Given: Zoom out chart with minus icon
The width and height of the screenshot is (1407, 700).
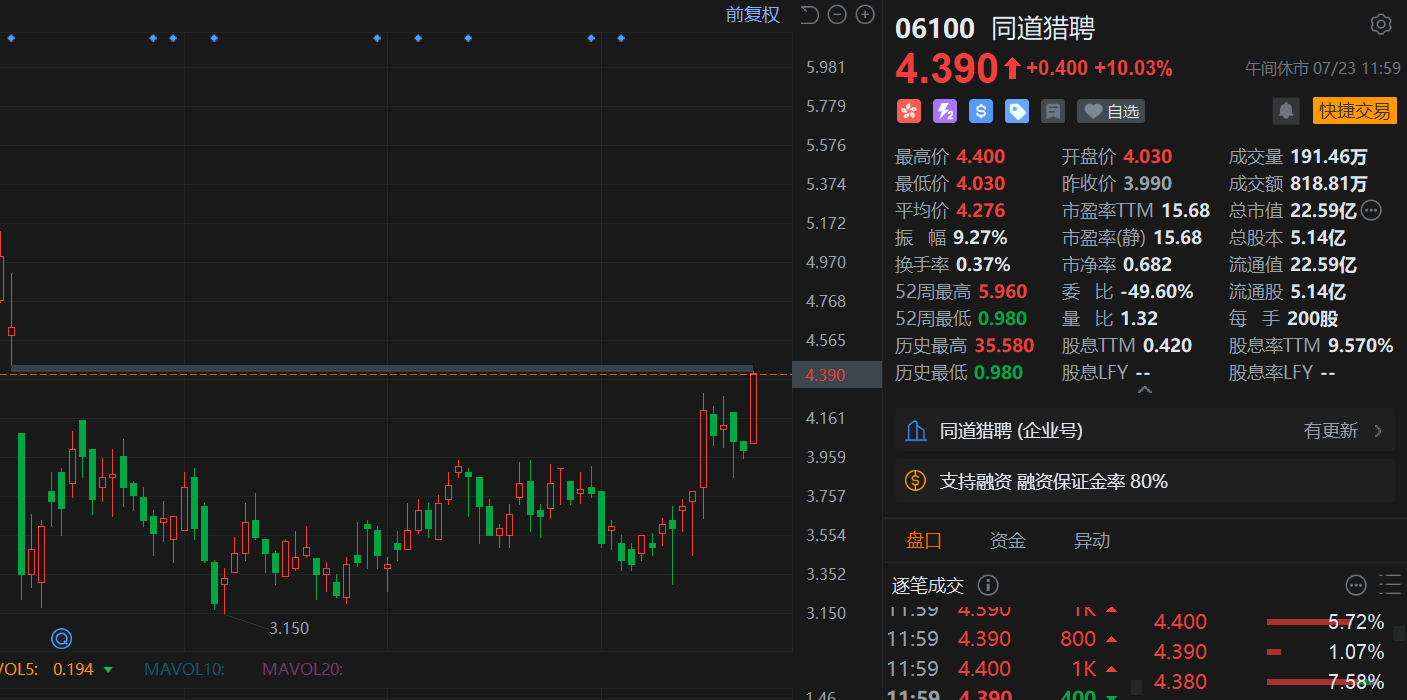Looking at the screenshot, I should pyautogui.click(x=837, y=15).
